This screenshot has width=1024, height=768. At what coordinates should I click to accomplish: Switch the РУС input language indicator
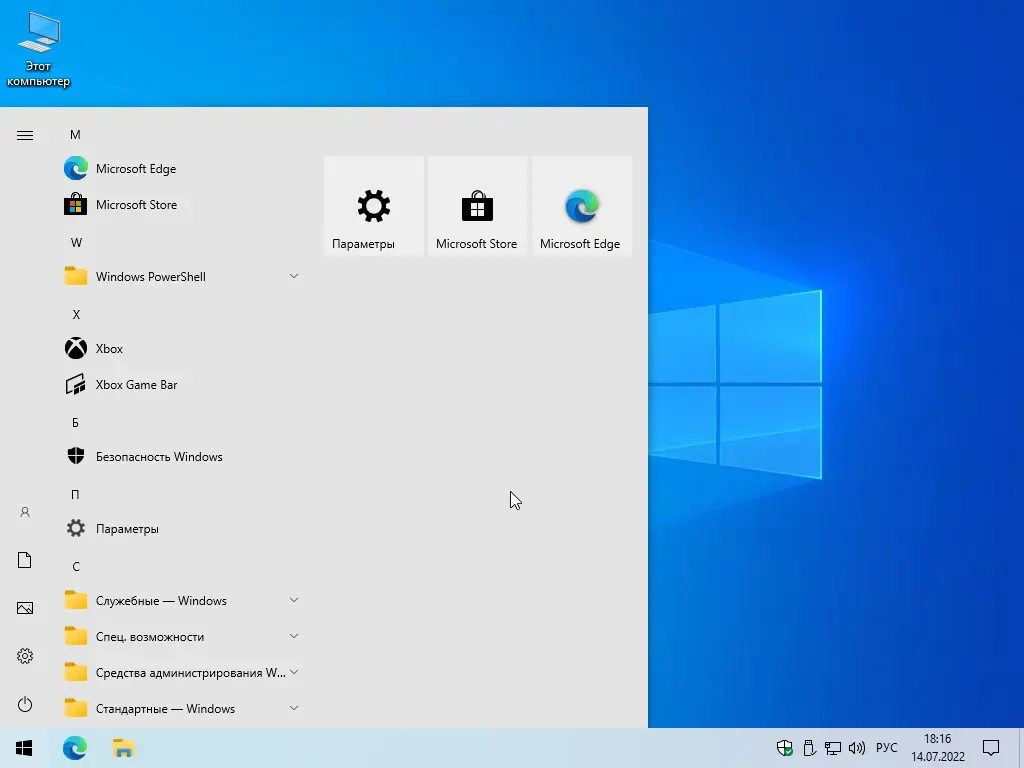pyautogui.click(x=886, y=748)
